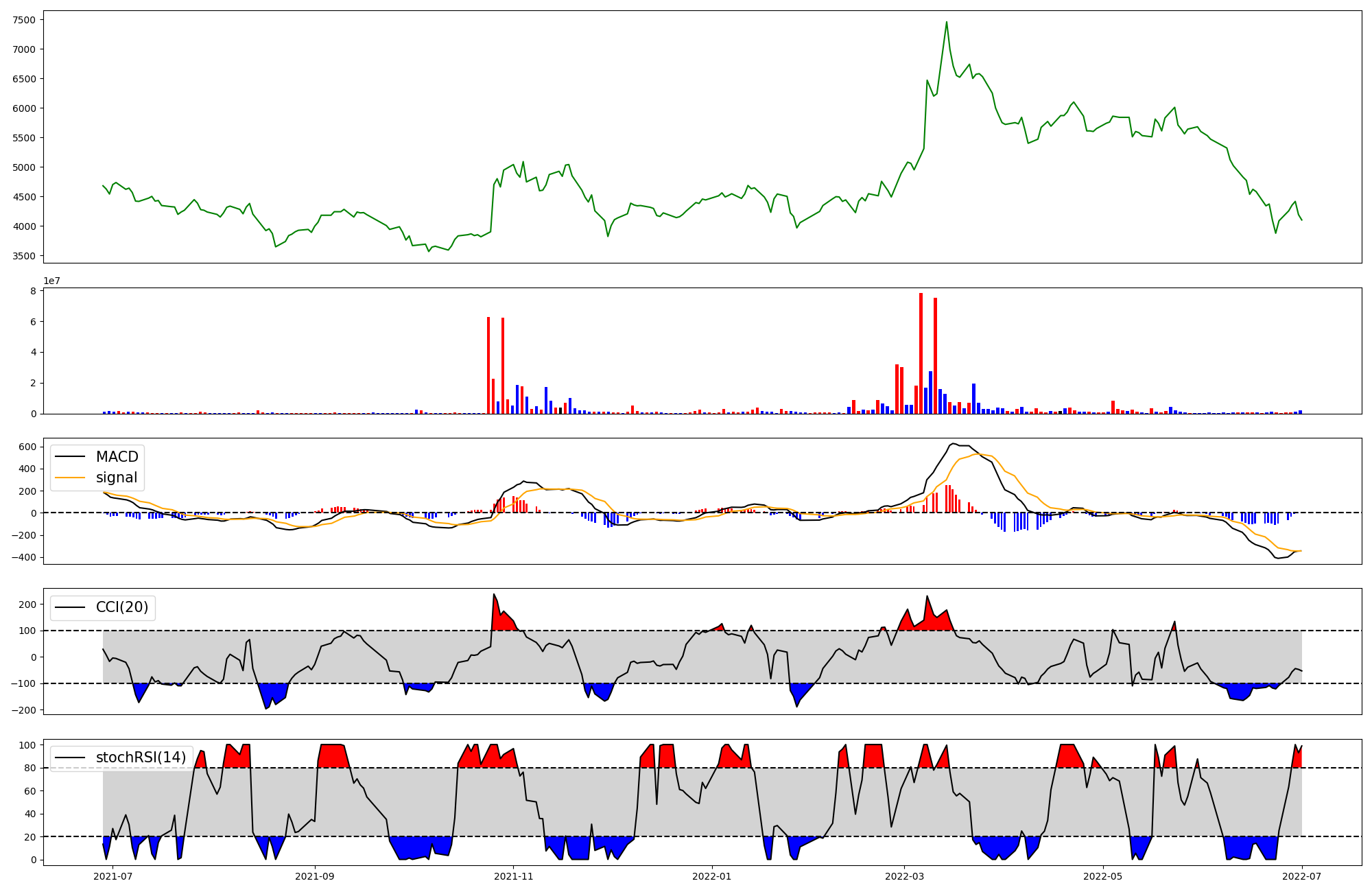This screenshot has width=1372, height=892.
Task: Click the 2022-07 x-axis date label
Action: coord(1301,876)
